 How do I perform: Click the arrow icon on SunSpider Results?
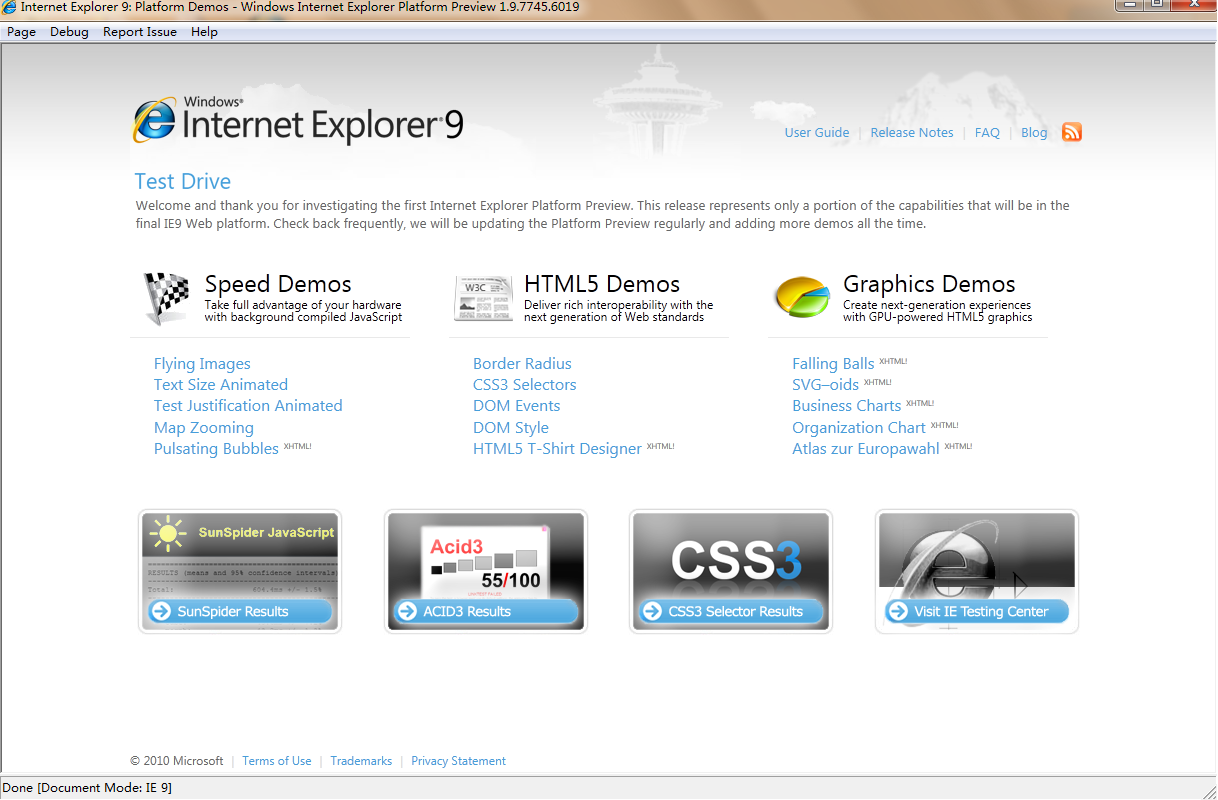(159, 611)
